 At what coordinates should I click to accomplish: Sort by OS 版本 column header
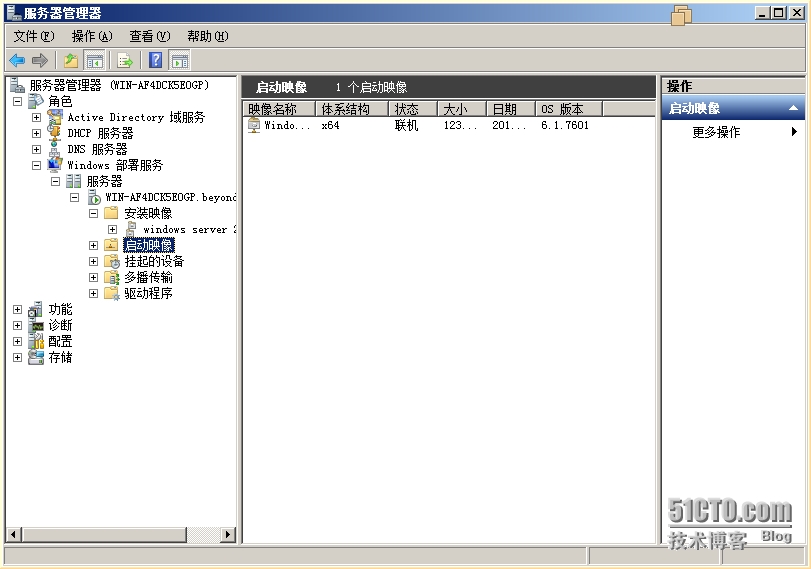[568, 109]
